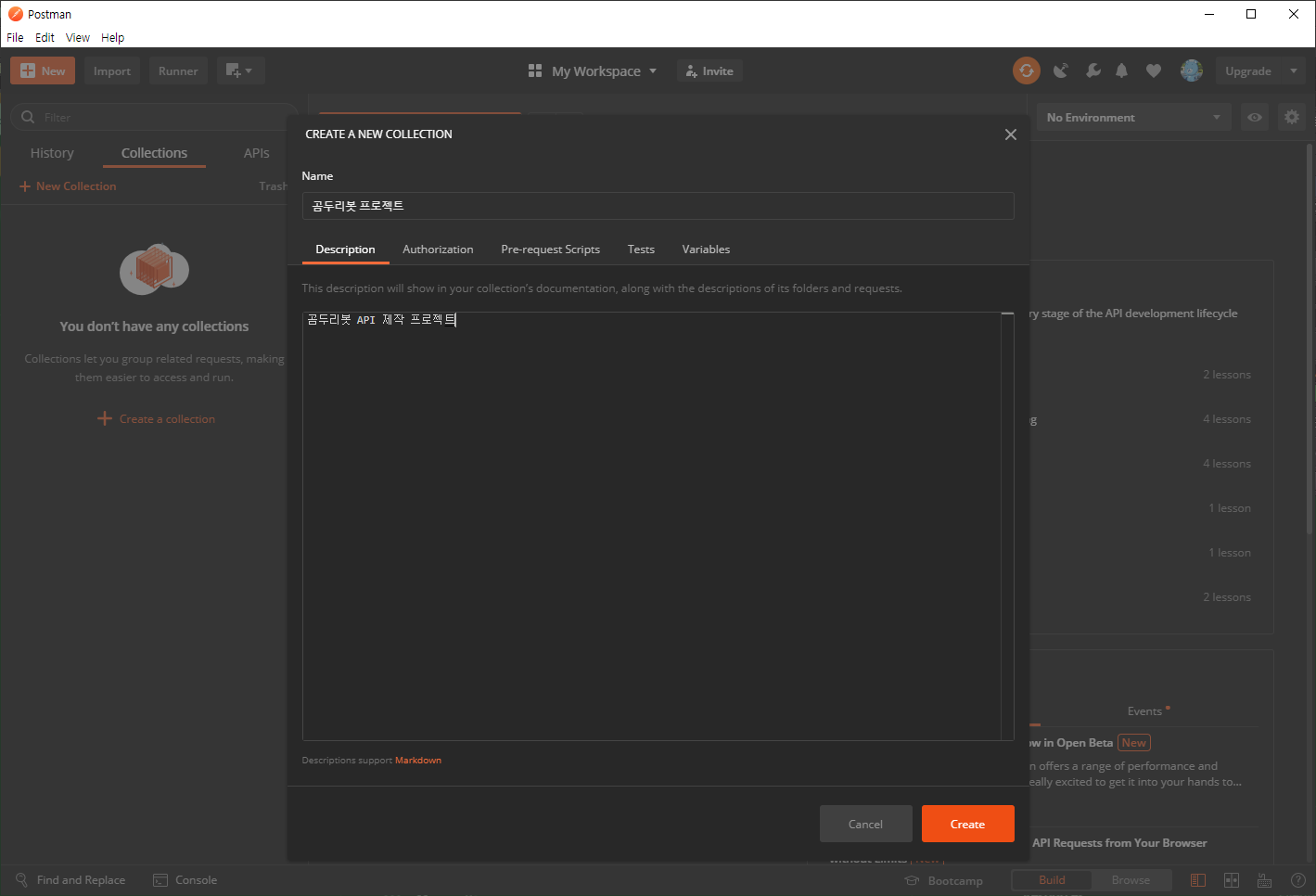Switch to the Authorization tab
Image resolution: width=1316 pixels, height=896 pixels.
pyautogui.click(x=438, y=250)
